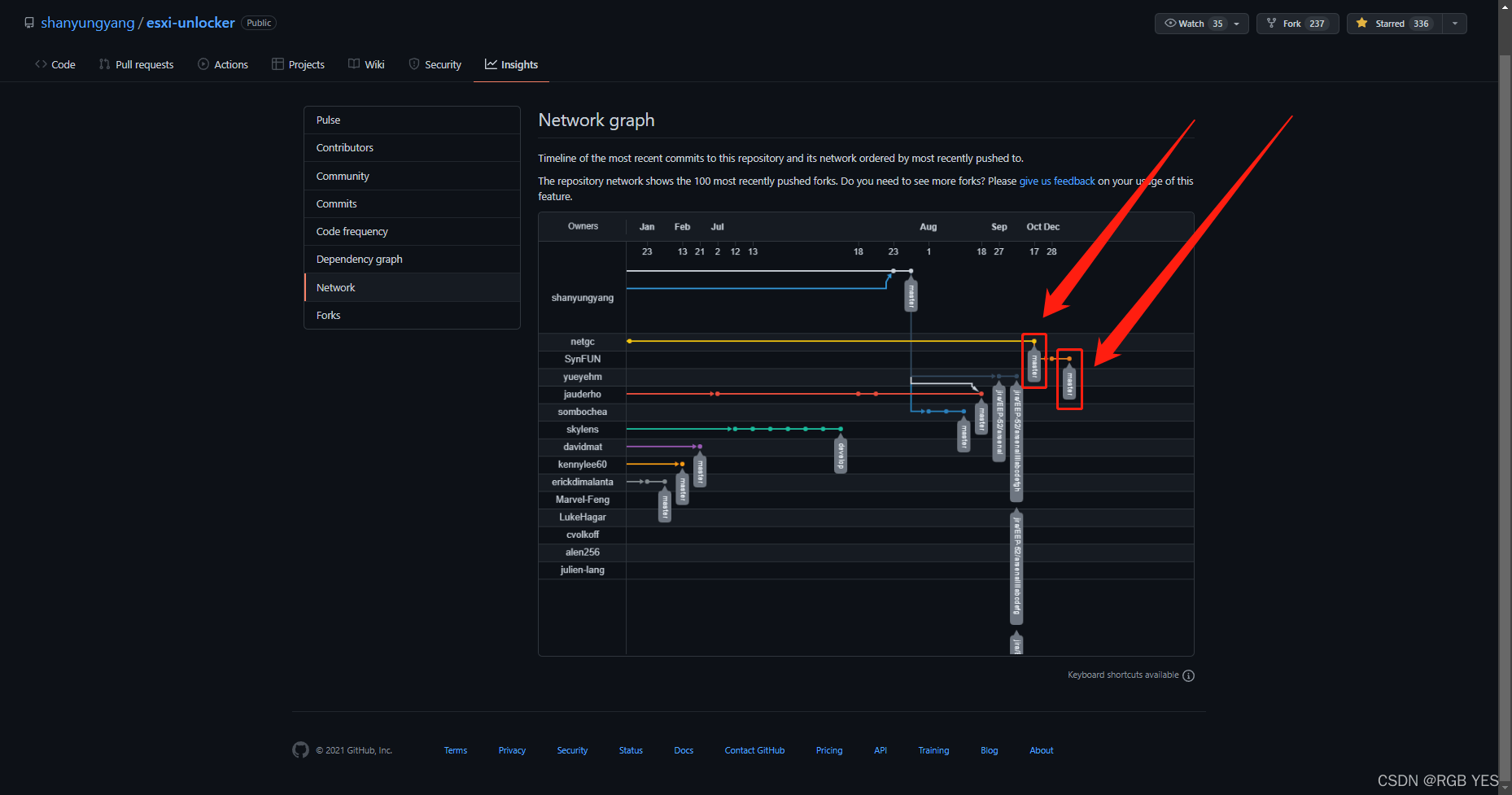
Task: Switch to the Actions tab
Action: 223,64
